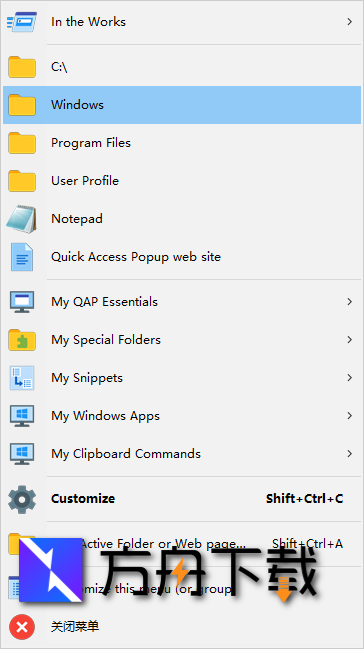Open the My QAP Essentials submenu
Image resolution: width=364 pixels, height=649 pixels.
point(182,302)
